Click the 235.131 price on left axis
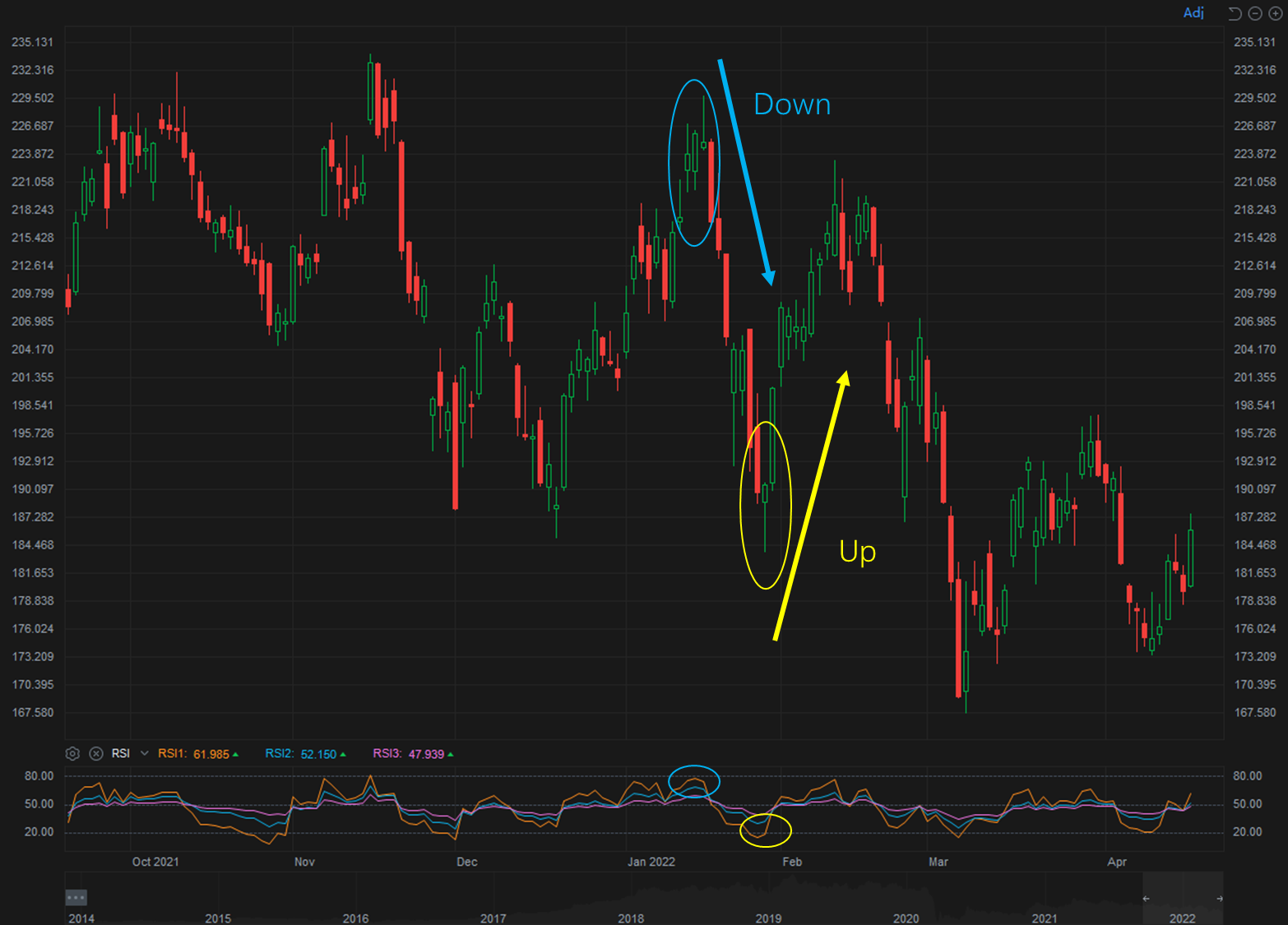The image size is (1288, 925). 33,42
